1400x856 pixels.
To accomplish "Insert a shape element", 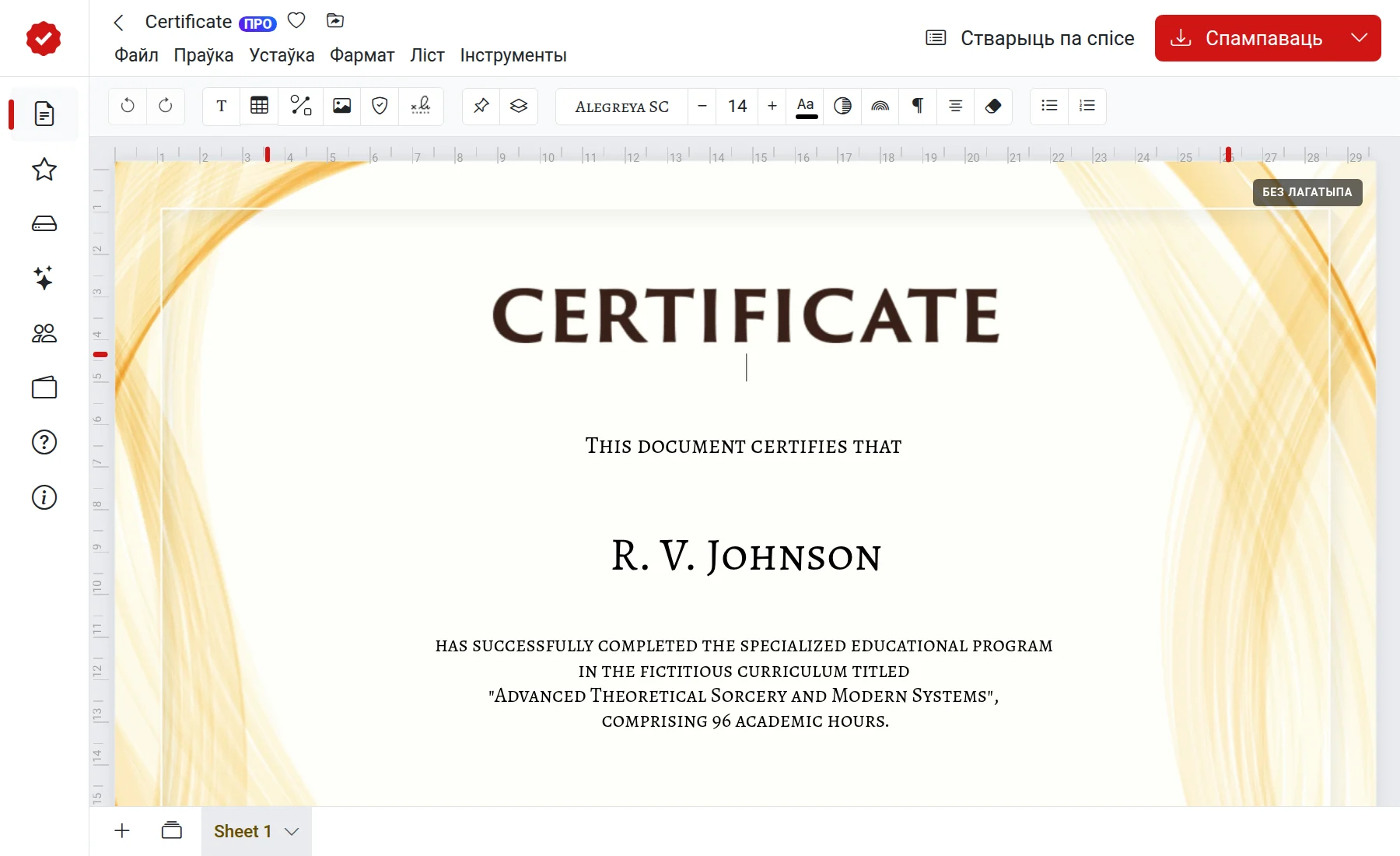I will [300, 106].
